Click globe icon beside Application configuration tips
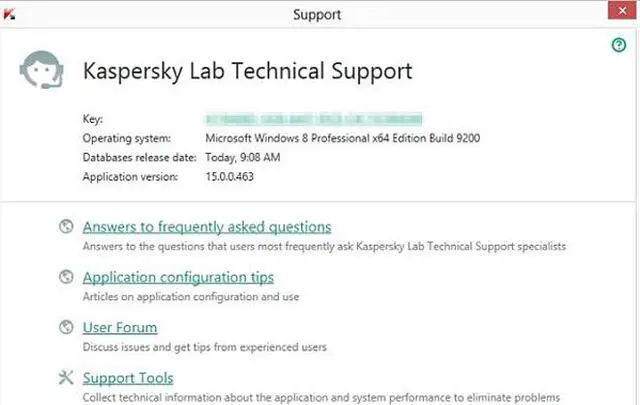Screen dimensions: 640x405 click(66, 277)
